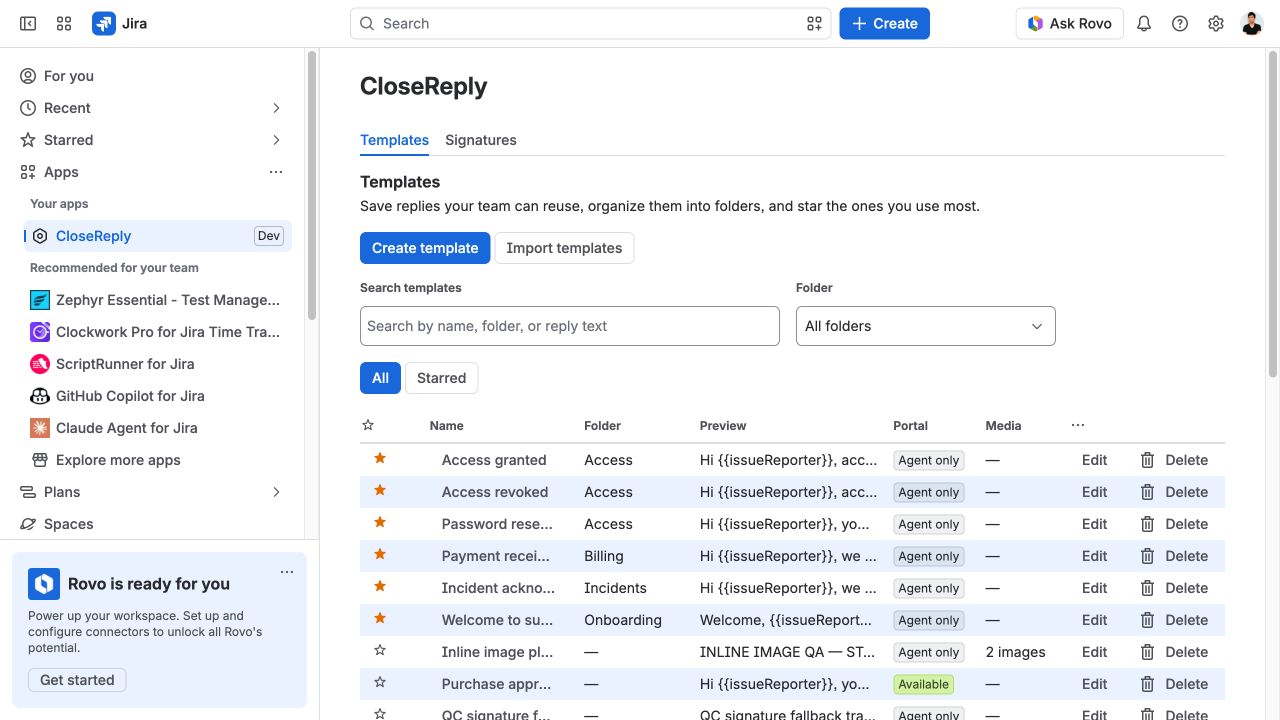Star the Purchase approval template
Screen dimensions: 1280x720
click(380, 682)
